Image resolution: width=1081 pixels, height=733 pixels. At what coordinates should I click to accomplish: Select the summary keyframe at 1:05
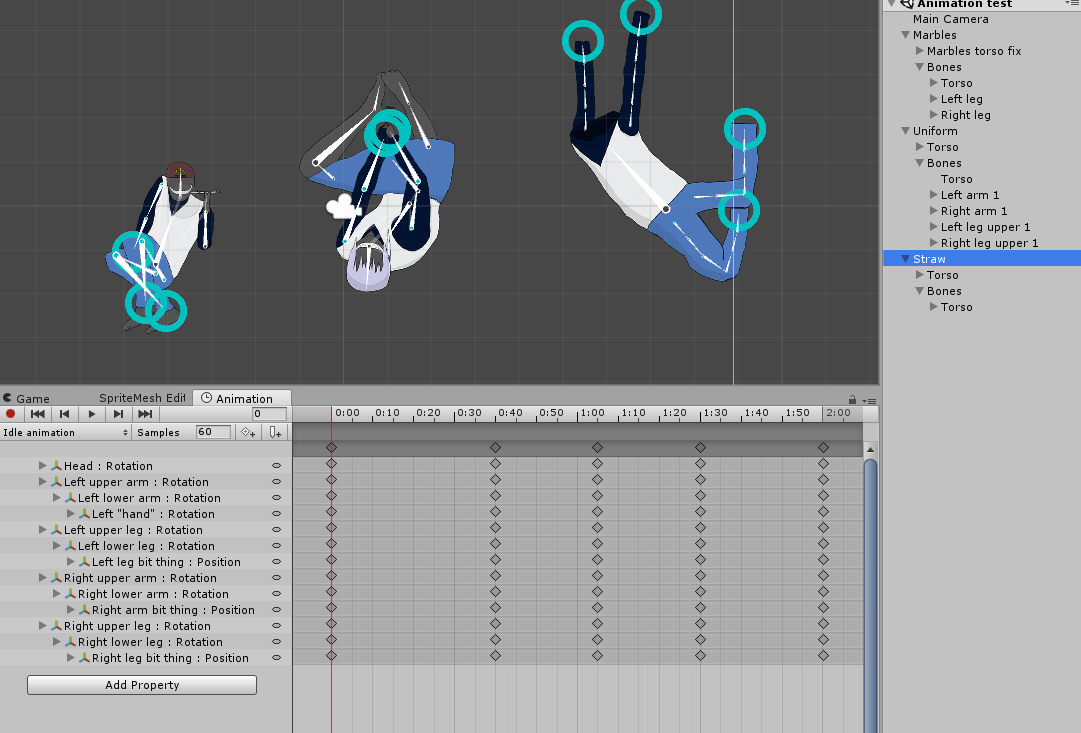[x=597, y=448]
